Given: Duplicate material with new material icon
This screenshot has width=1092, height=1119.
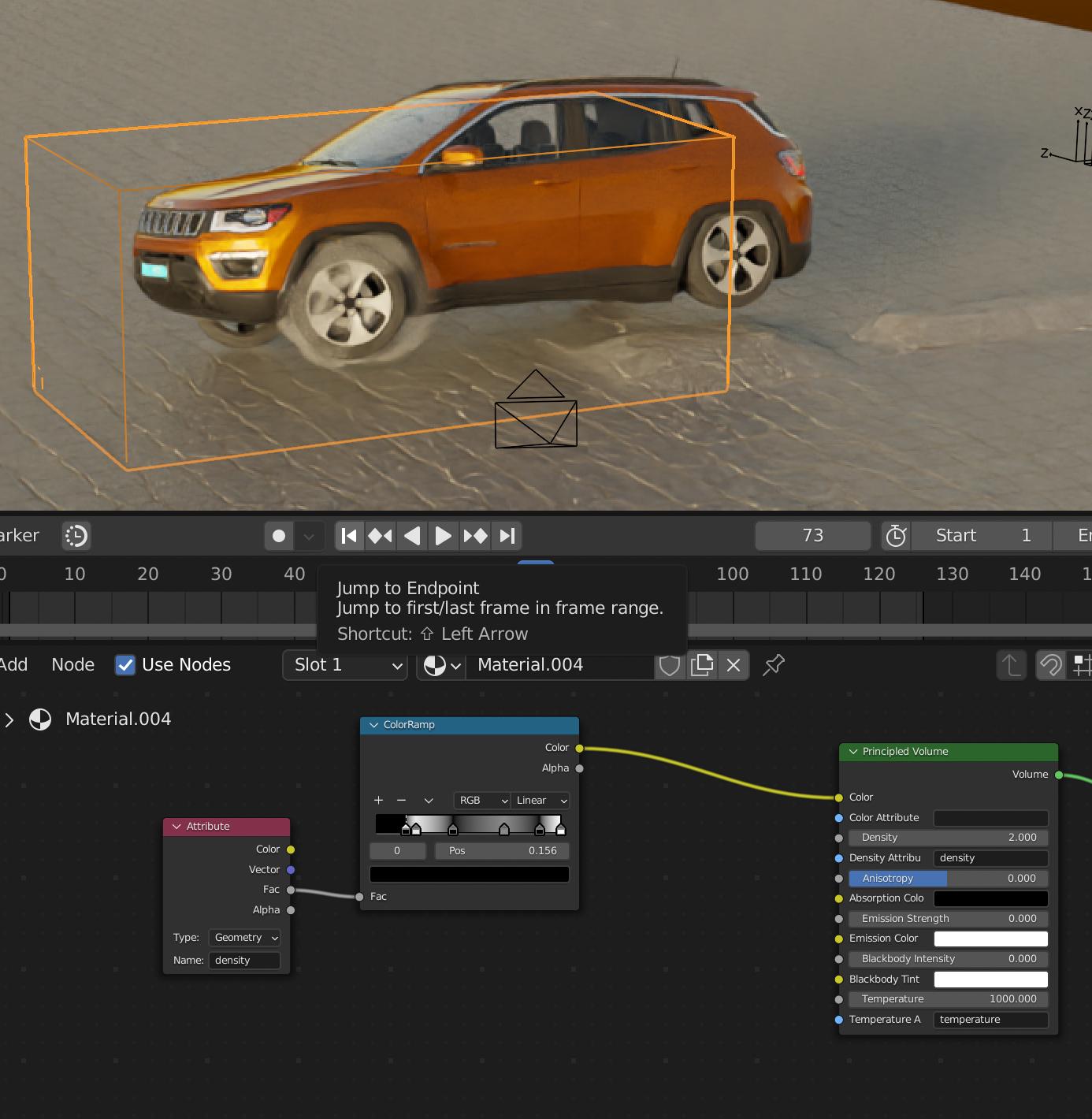Looking at the screenshot, I should 702,666.
